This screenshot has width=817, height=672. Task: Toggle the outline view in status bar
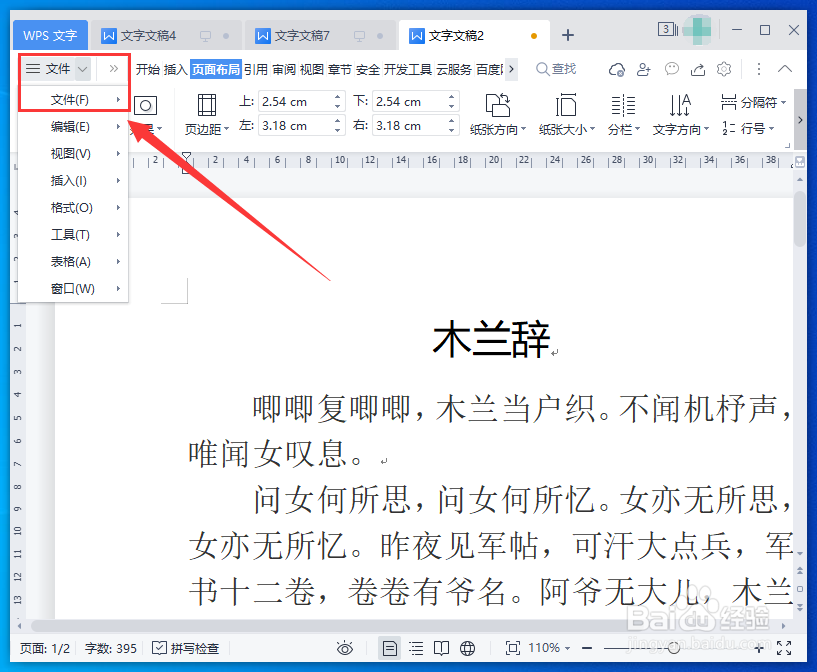416,648
